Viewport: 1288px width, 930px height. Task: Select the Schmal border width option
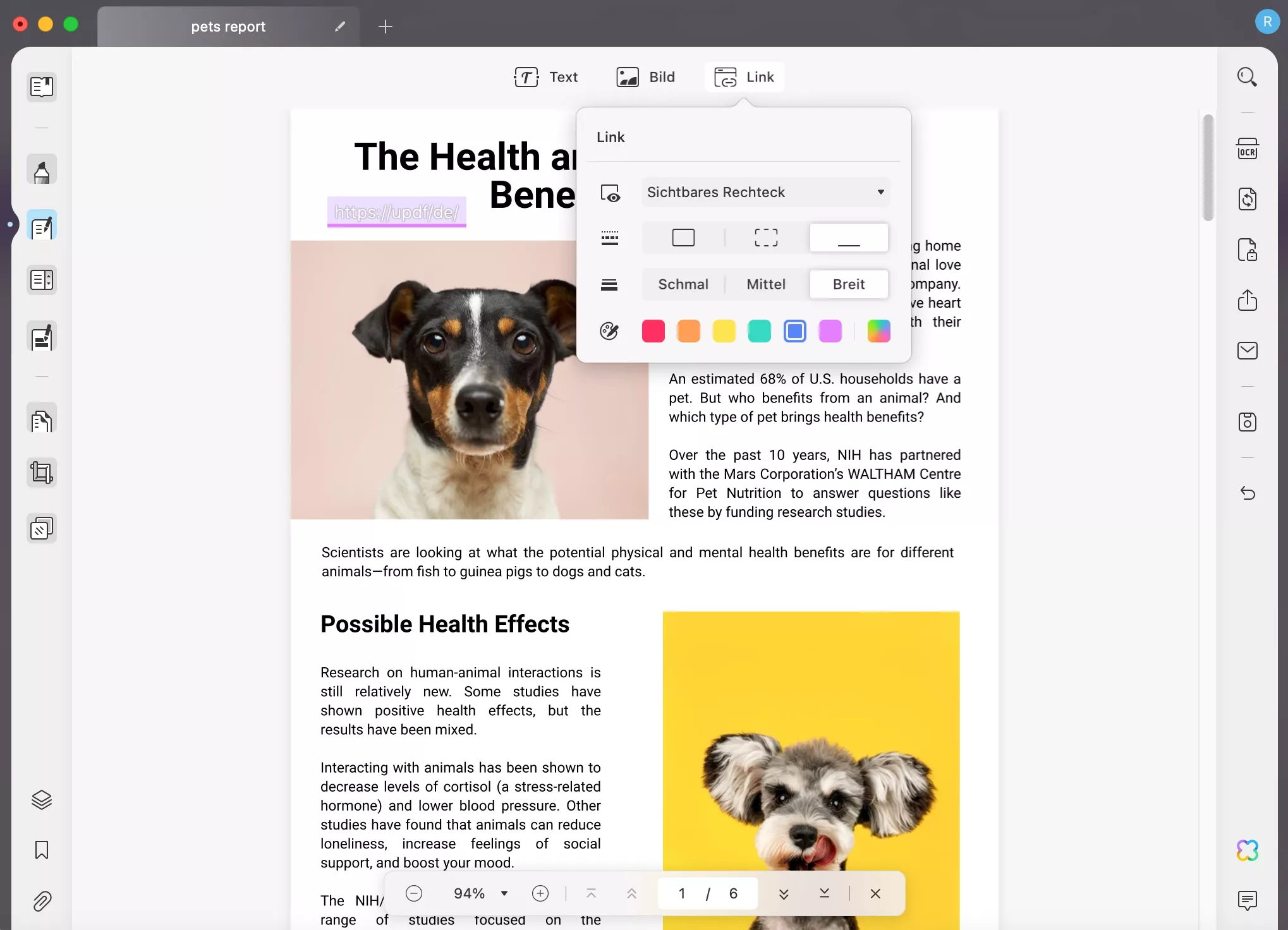tap(683, 284)
